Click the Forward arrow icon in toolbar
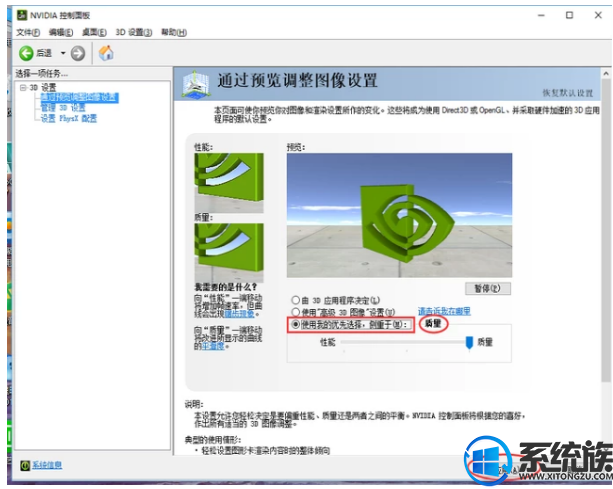The image size is (613, 489). click(x=78, y=53)
